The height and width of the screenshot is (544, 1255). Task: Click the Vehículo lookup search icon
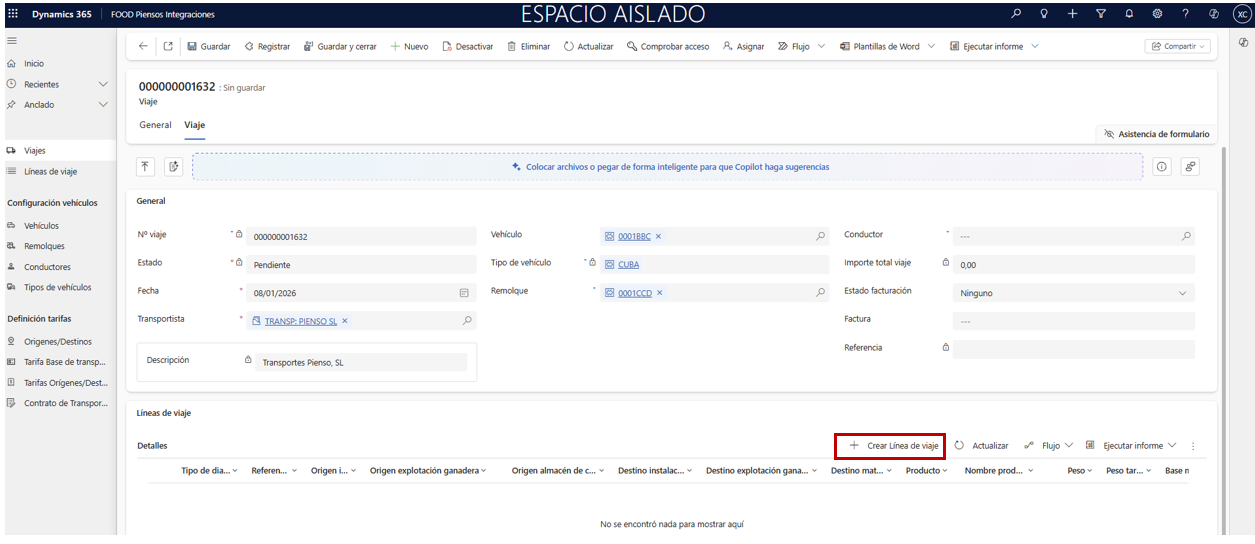pyautogui.click(x=821, y=237)
